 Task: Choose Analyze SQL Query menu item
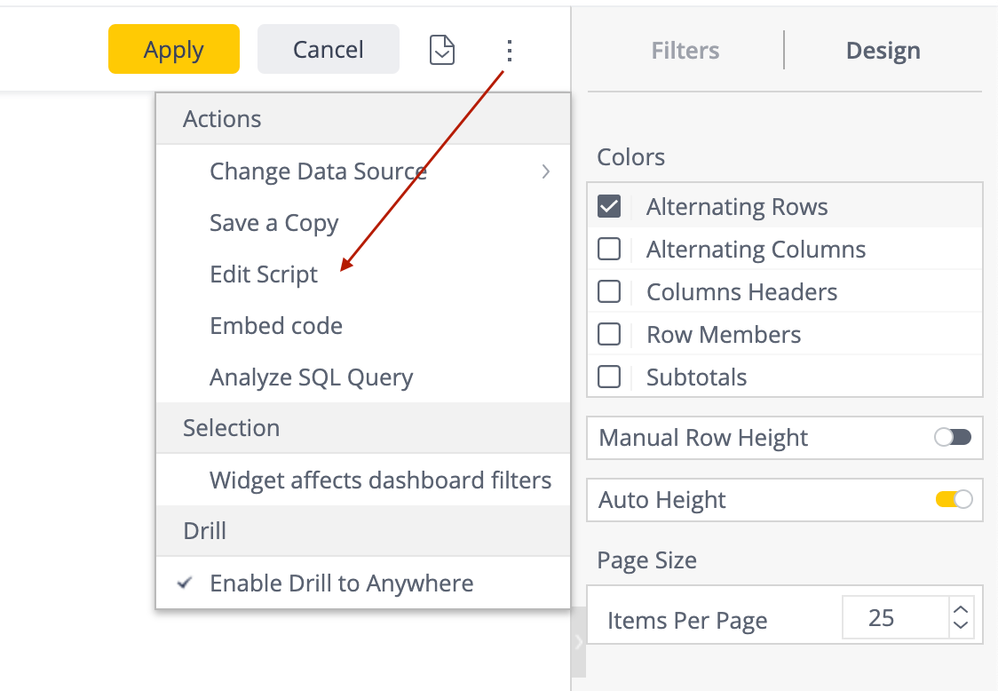click(x=311, y=378)
